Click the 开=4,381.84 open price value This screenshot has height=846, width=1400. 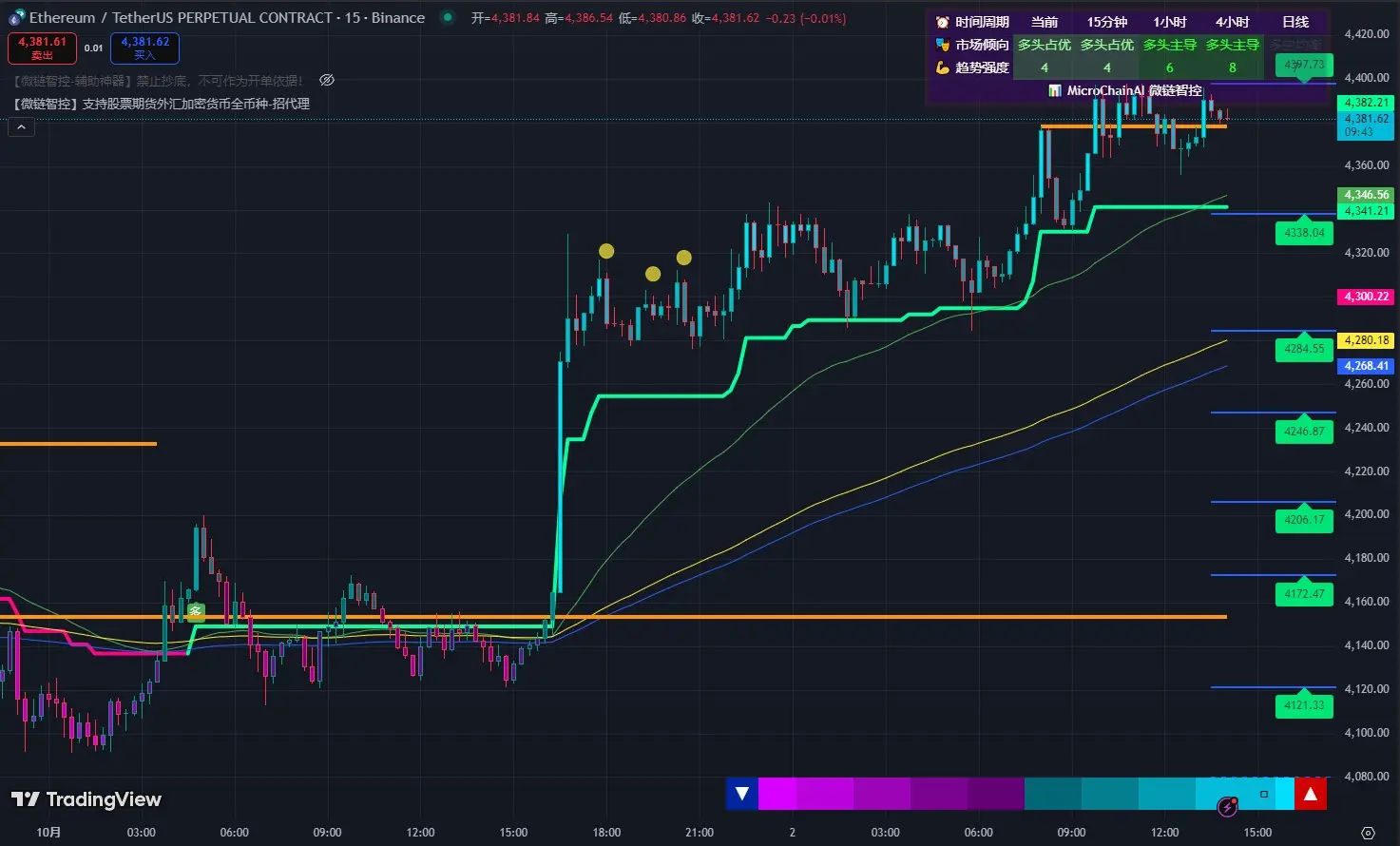506,18
